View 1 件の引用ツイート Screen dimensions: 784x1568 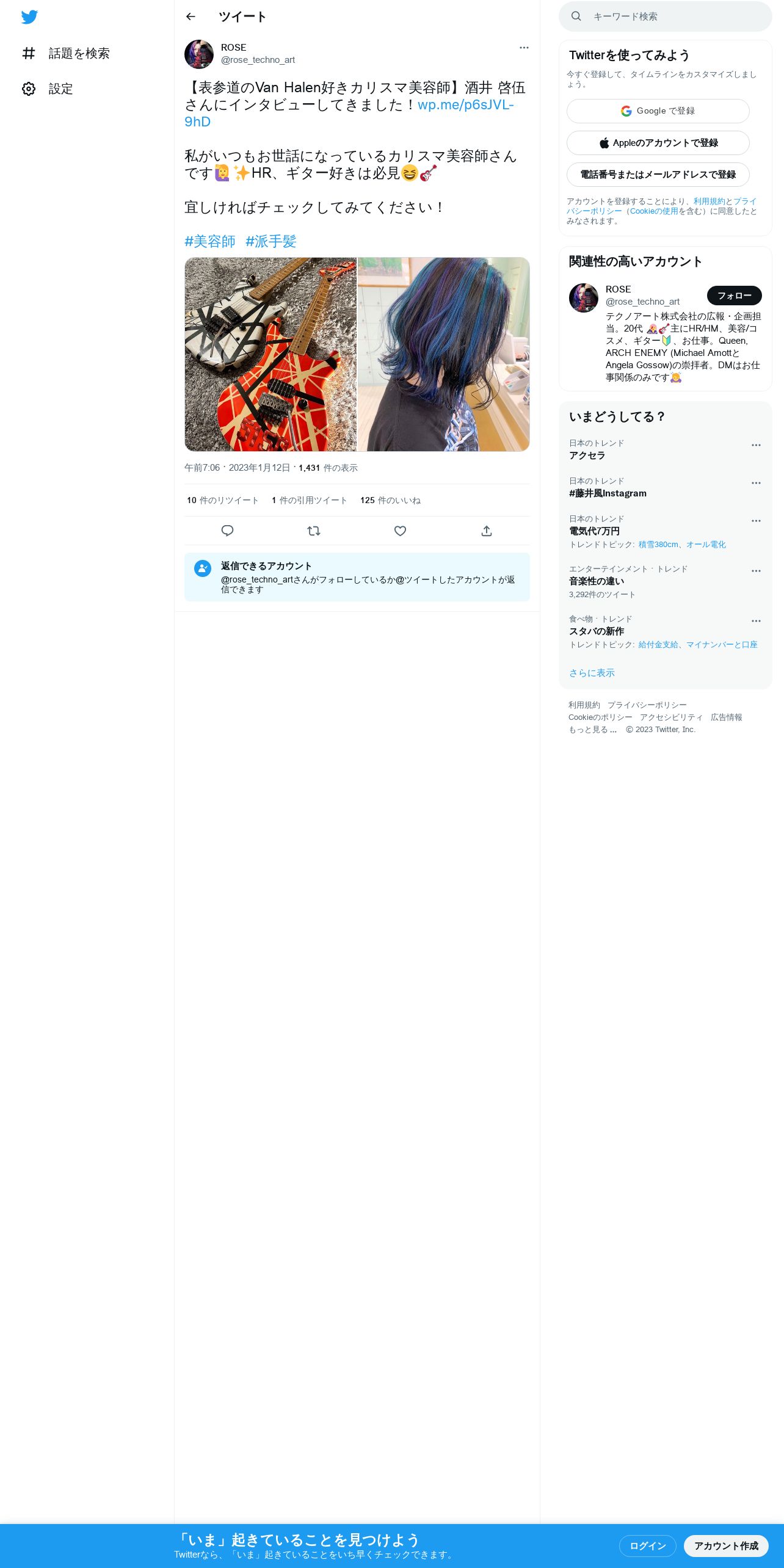click(x=310, y=500)
